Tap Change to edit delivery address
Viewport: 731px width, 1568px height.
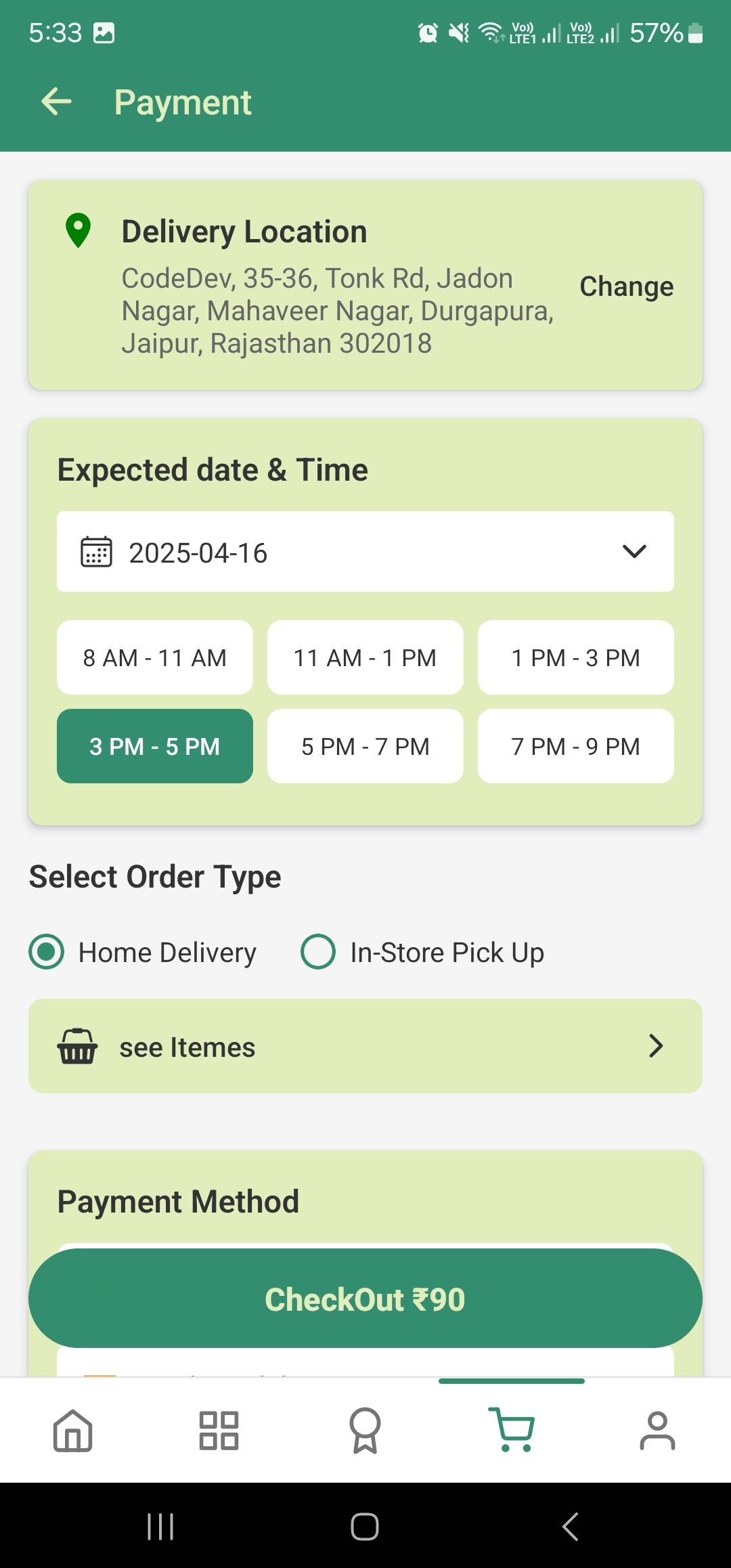pyautogui.click(x=627, y=286)
